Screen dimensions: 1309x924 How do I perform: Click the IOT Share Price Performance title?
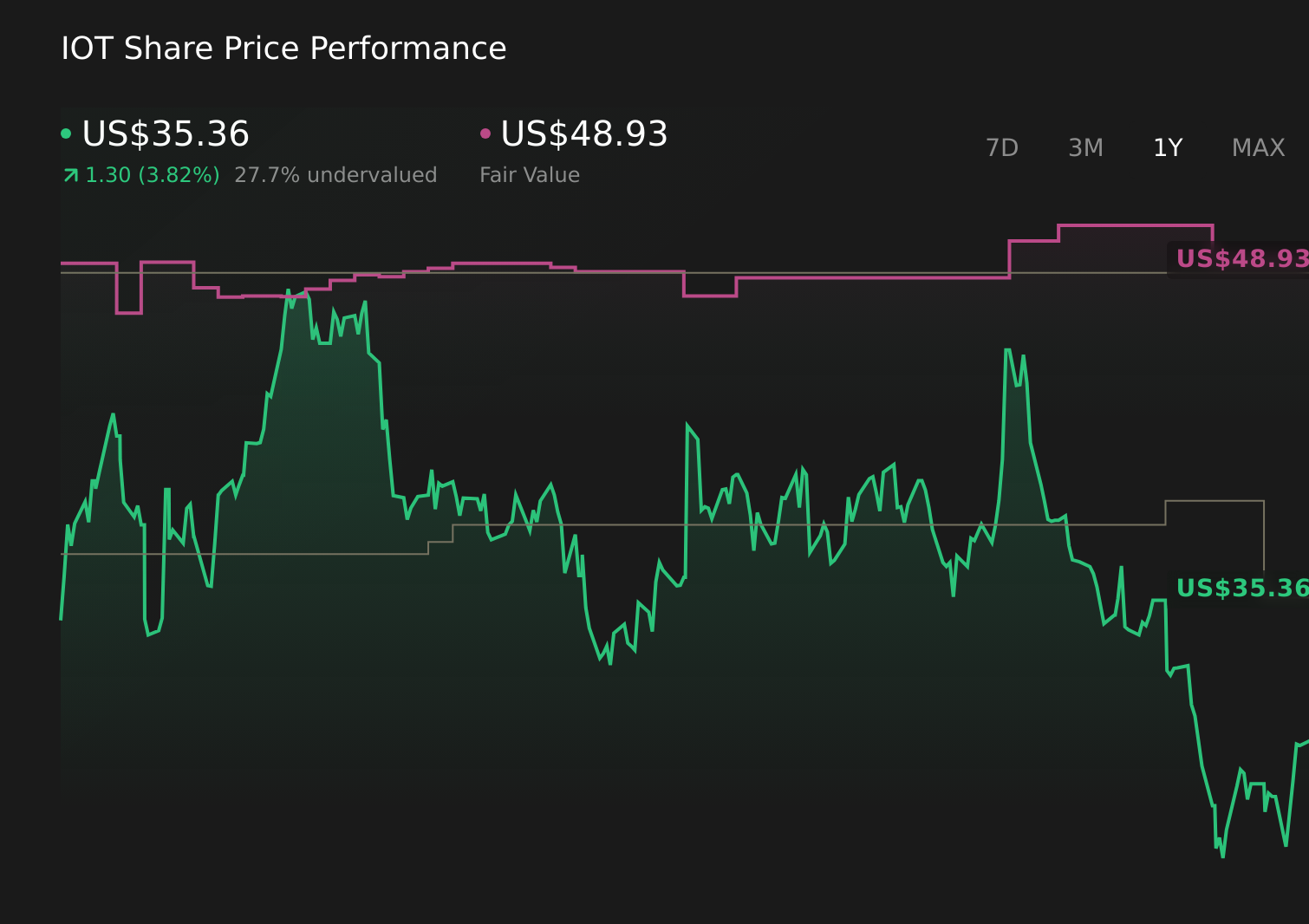(x=283, y=49)
